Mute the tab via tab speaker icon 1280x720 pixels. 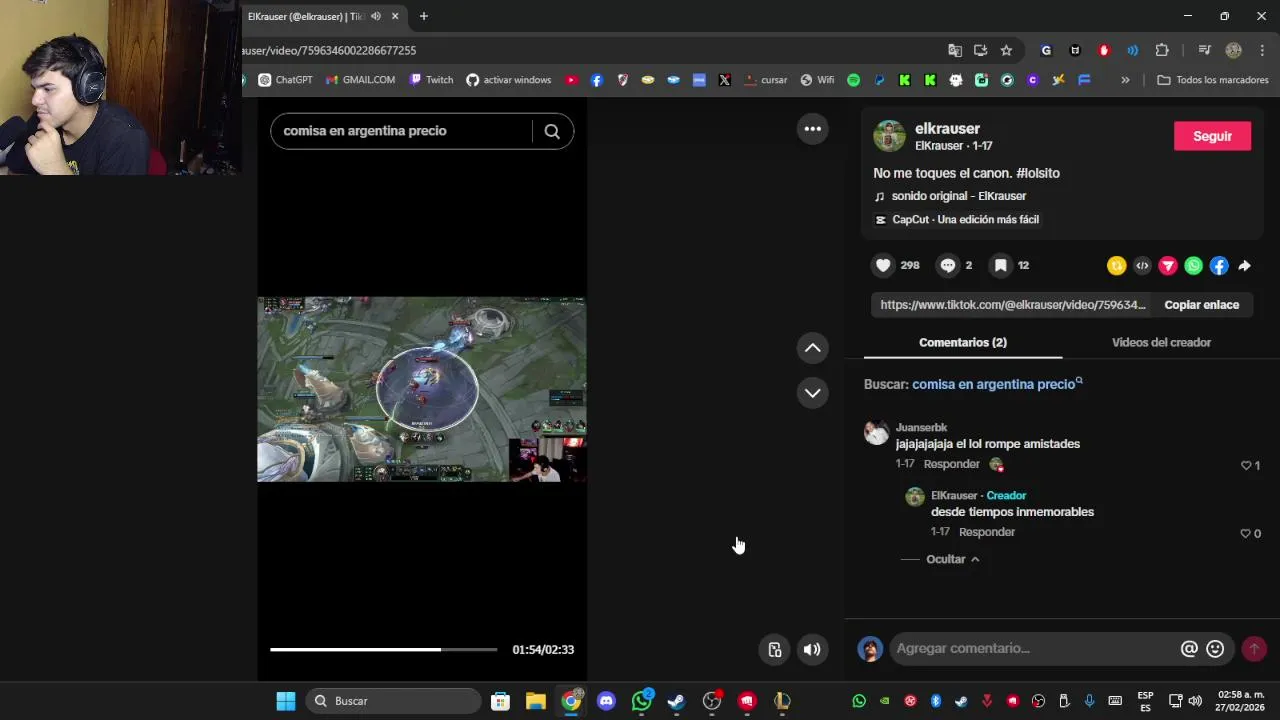pyautogui.click(x=376, y=16)
